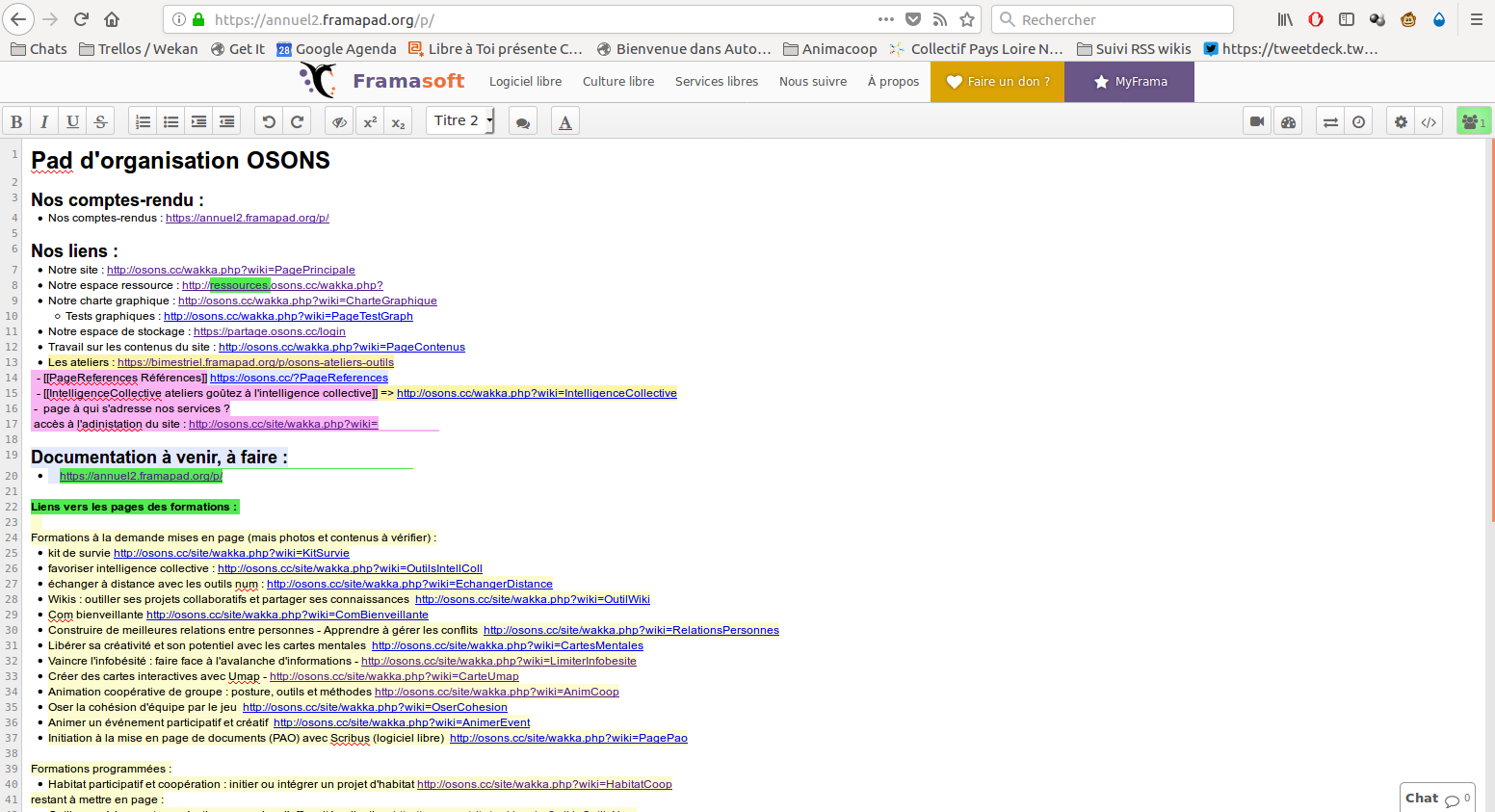Image resolution: width=1495 pixels, height=812 pixels.
Task: Show connected users list
Action: click(x=1473, y=121)
